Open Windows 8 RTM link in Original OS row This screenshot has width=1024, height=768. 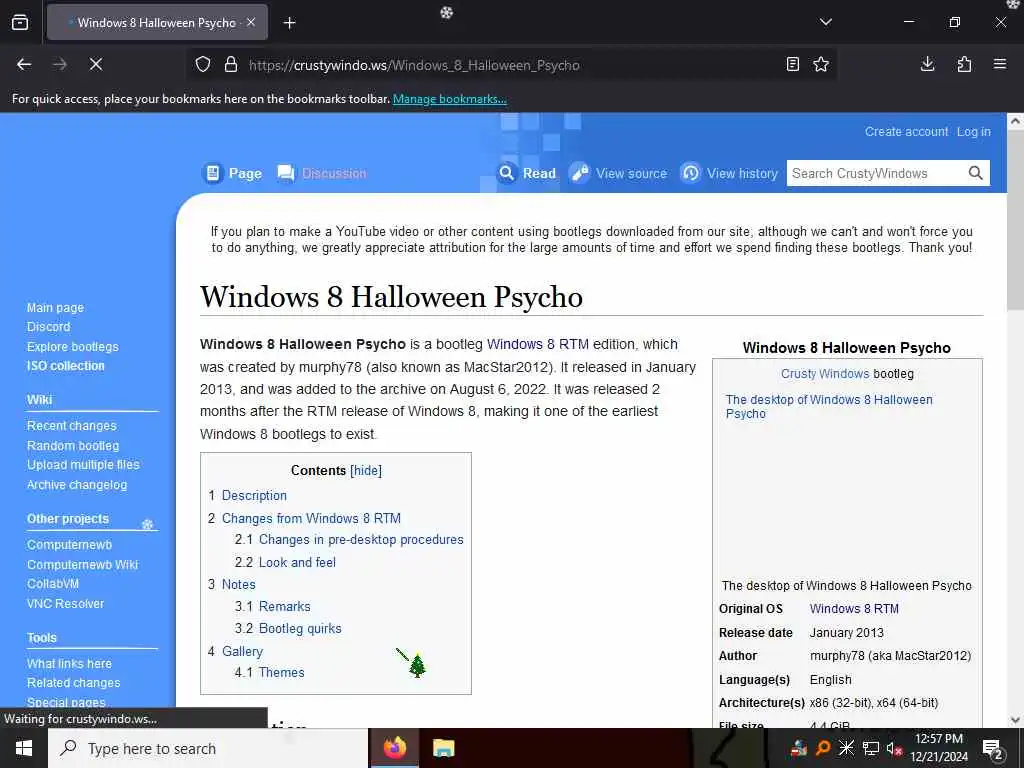click(854, 609)
